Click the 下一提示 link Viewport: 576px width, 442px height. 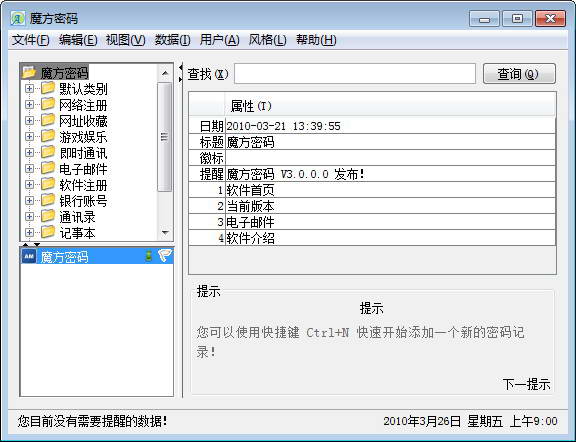[526, 384]
